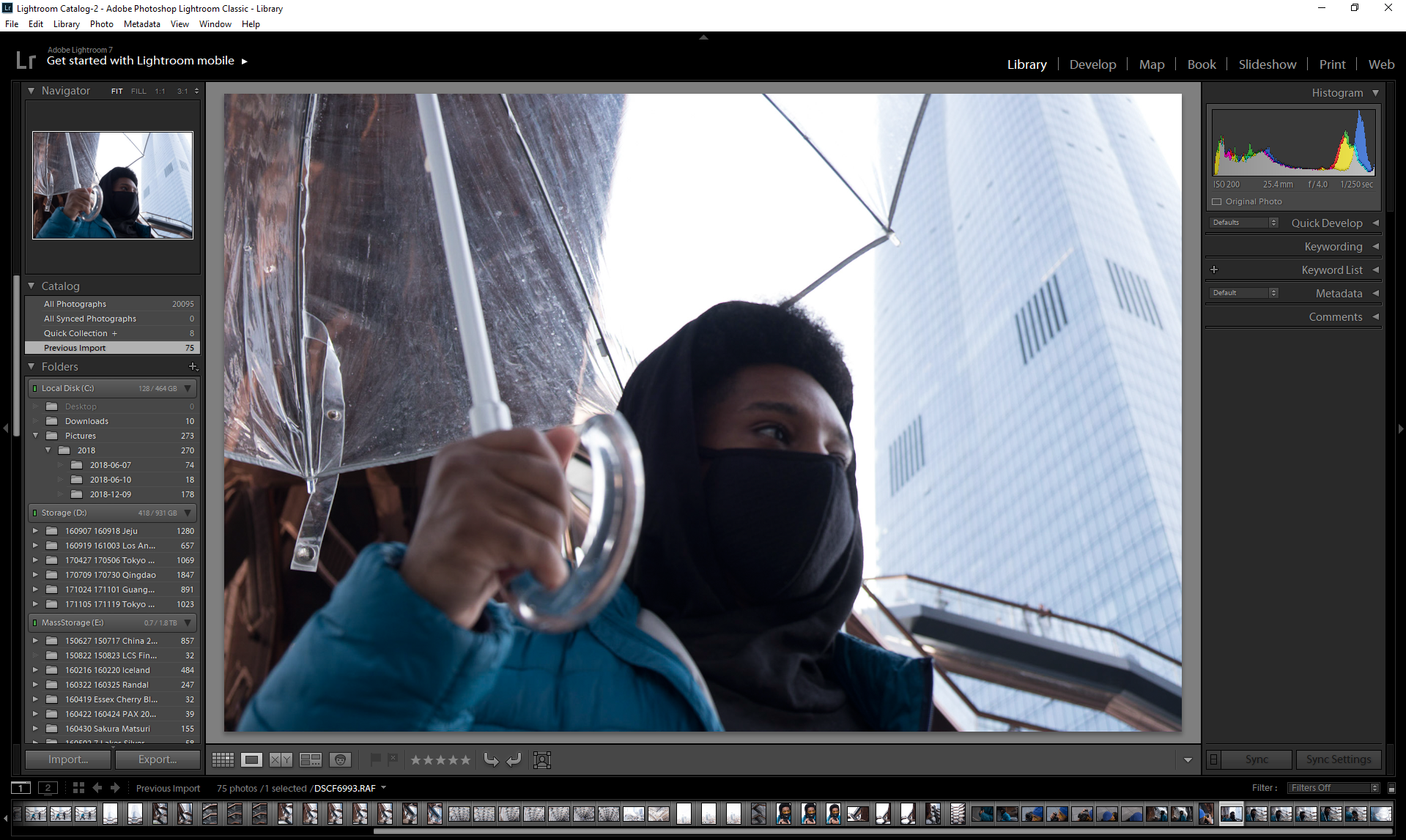This screenshot has height=840, width=1406.
Task: Click the Lr identity plate logo
Action: click(x=26, y=59)
